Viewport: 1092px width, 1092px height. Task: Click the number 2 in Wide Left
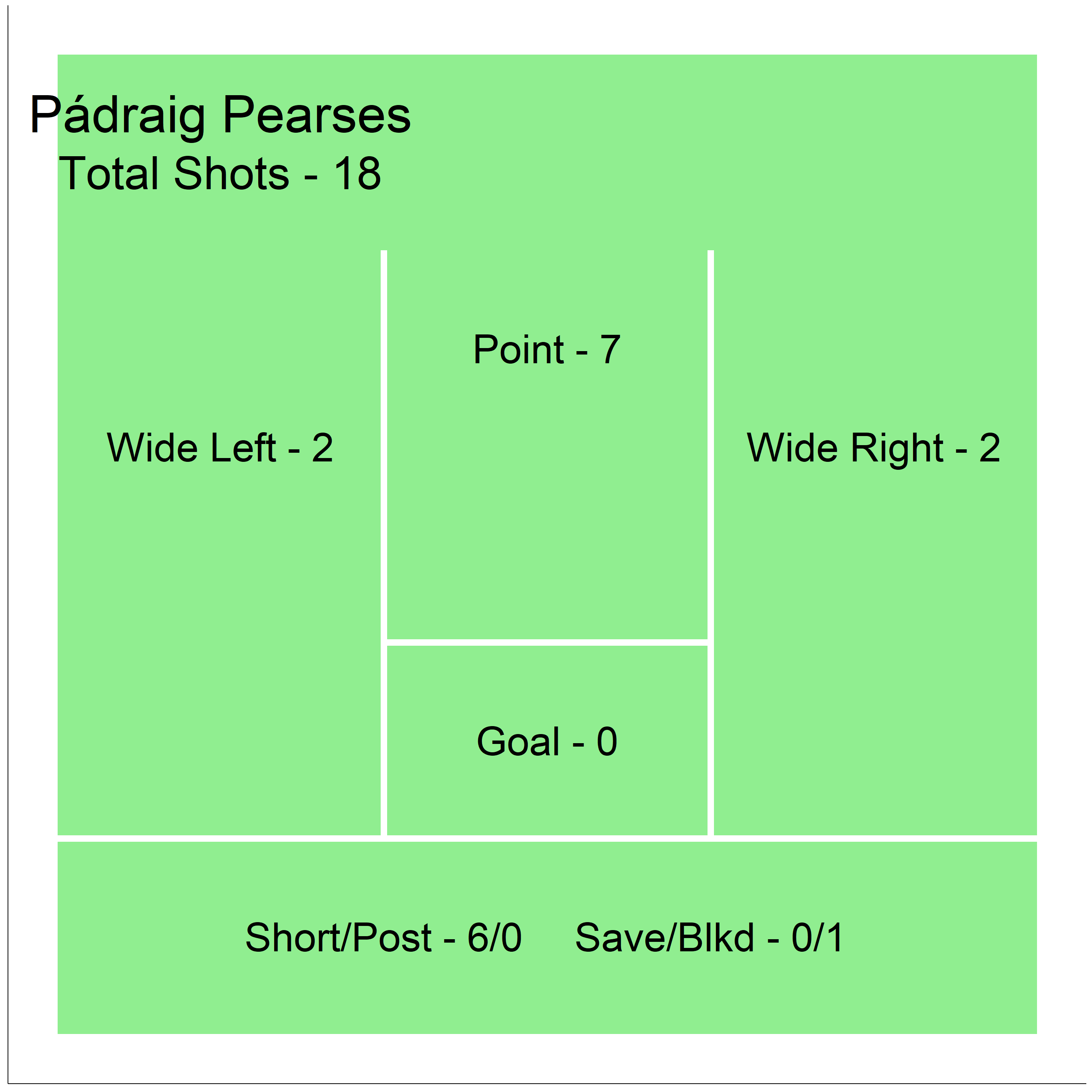point(323,448)
